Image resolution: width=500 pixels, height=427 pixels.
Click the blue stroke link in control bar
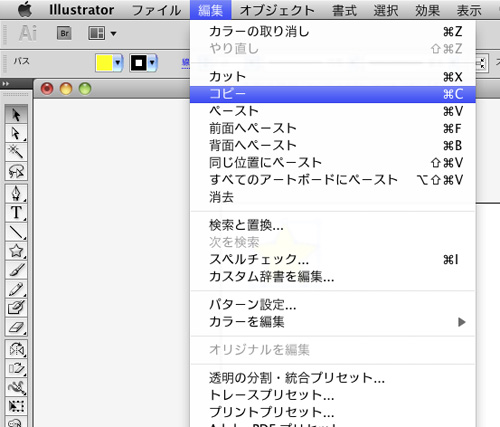[186, 63]
